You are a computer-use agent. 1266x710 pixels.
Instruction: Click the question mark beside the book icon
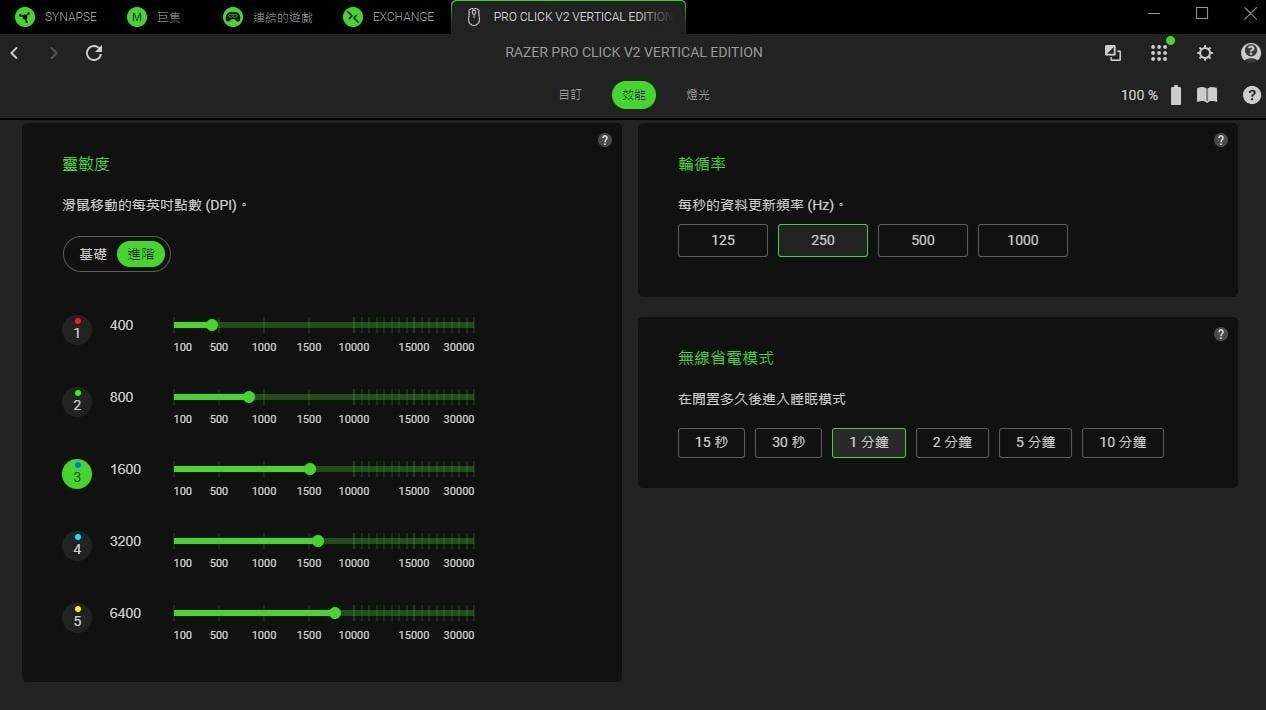coord(1252,95)
